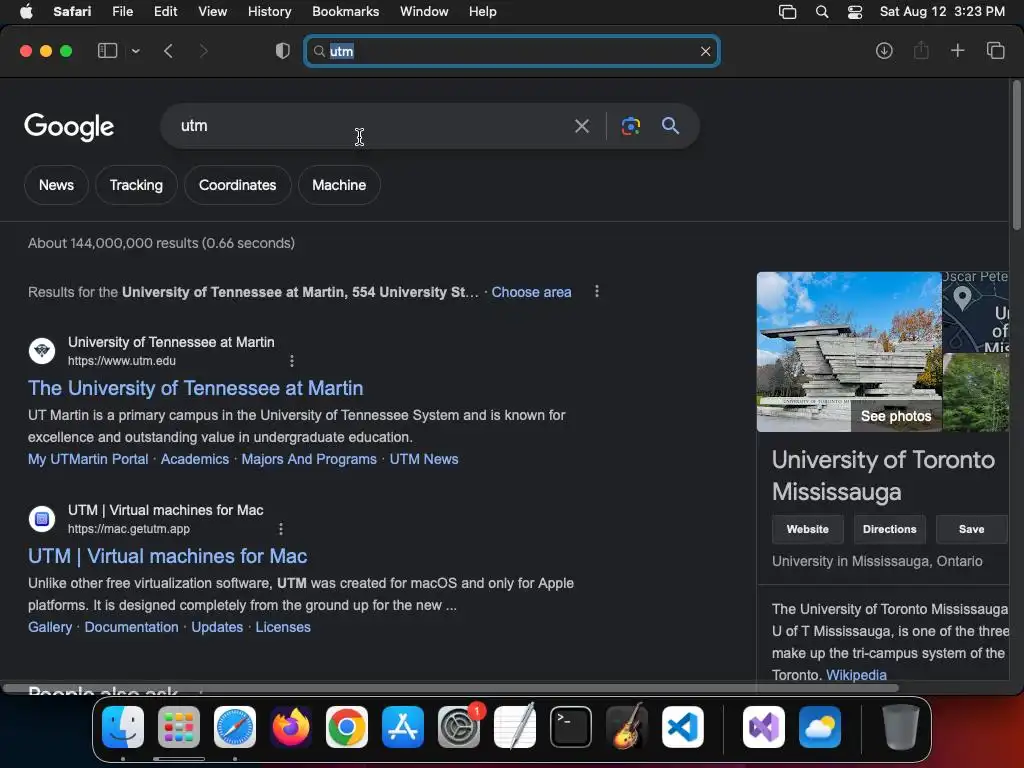Image resolution: width=1024 pixels, height=768 pixels.
Task: Open the UTM News sitelink
Action: point(424,459)
